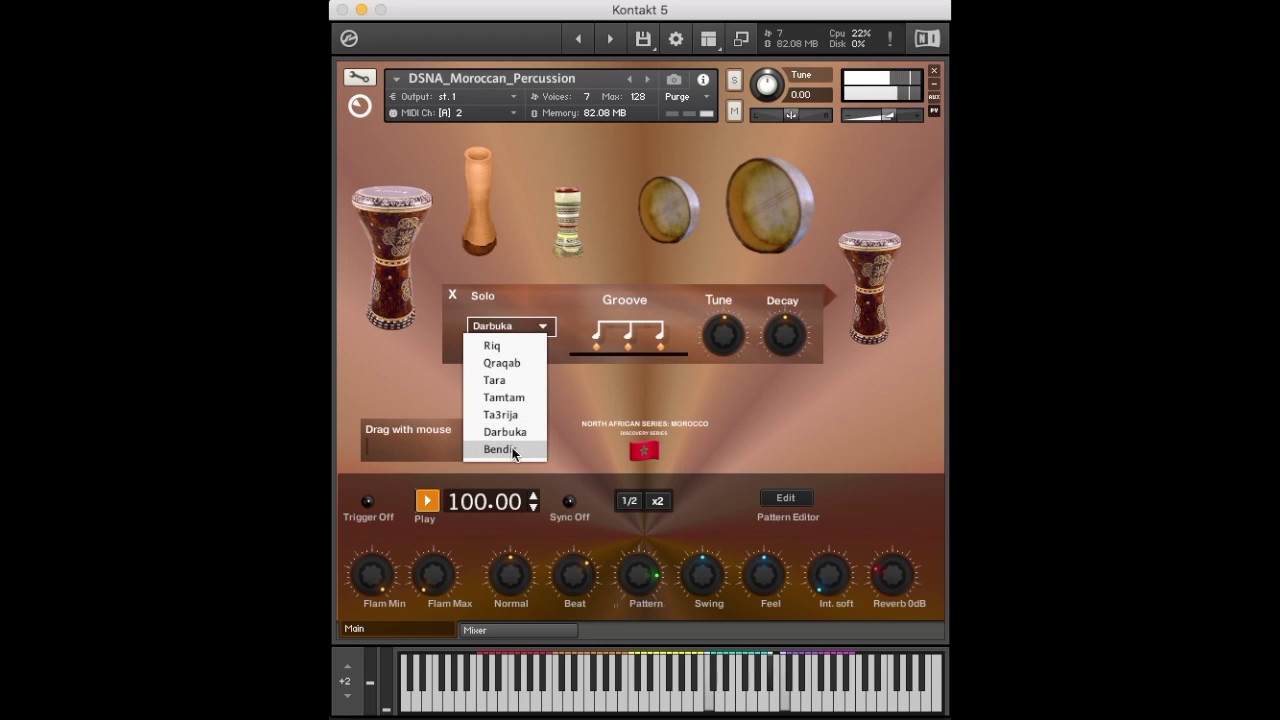Click the exclamation panic button
This screenshot has height=720, width=1280.
(x=890, y=39)
